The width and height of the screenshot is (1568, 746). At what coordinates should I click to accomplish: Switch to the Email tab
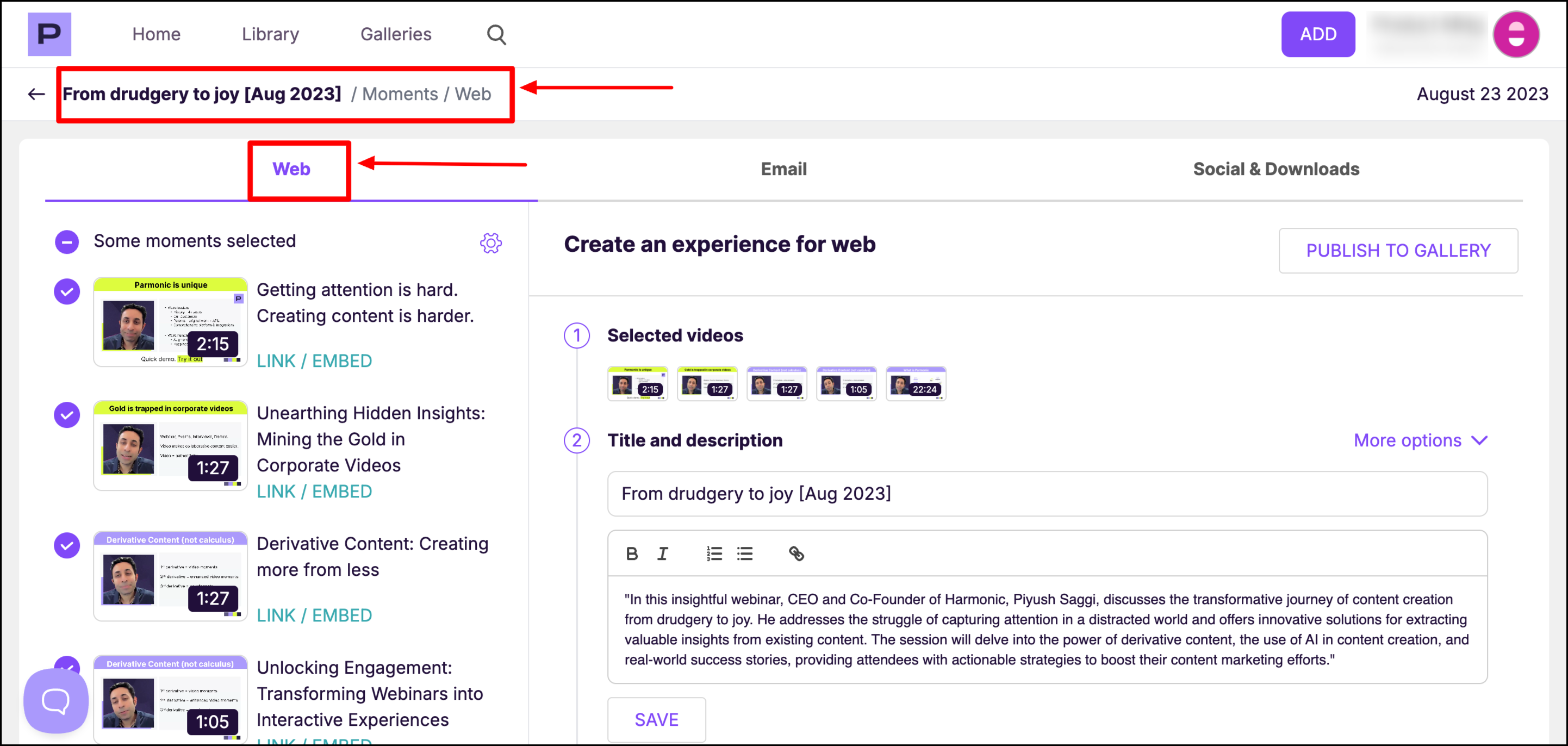point(783,169)
